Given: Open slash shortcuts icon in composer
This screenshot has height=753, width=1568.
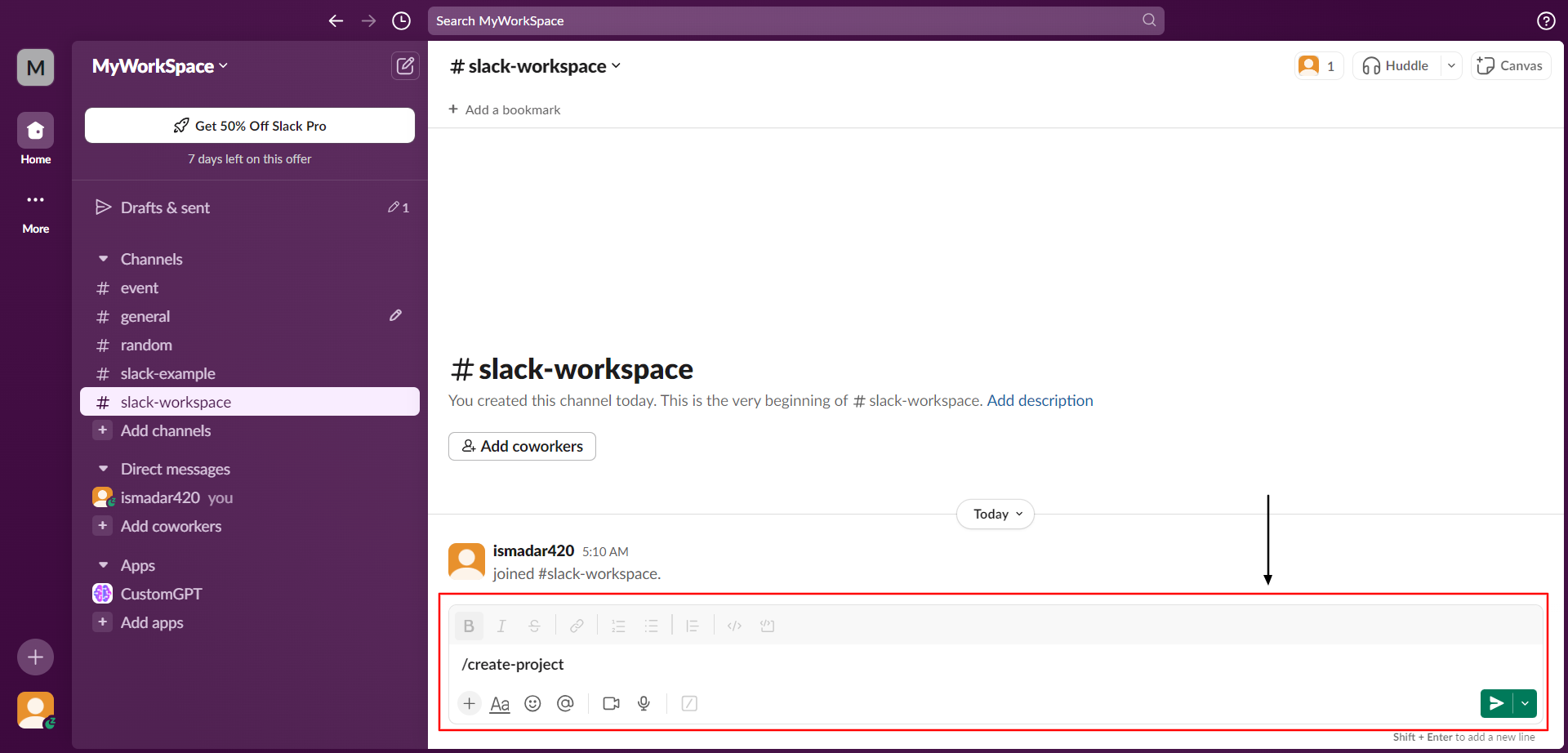Looking at the screenshot, I should [689, 703].
